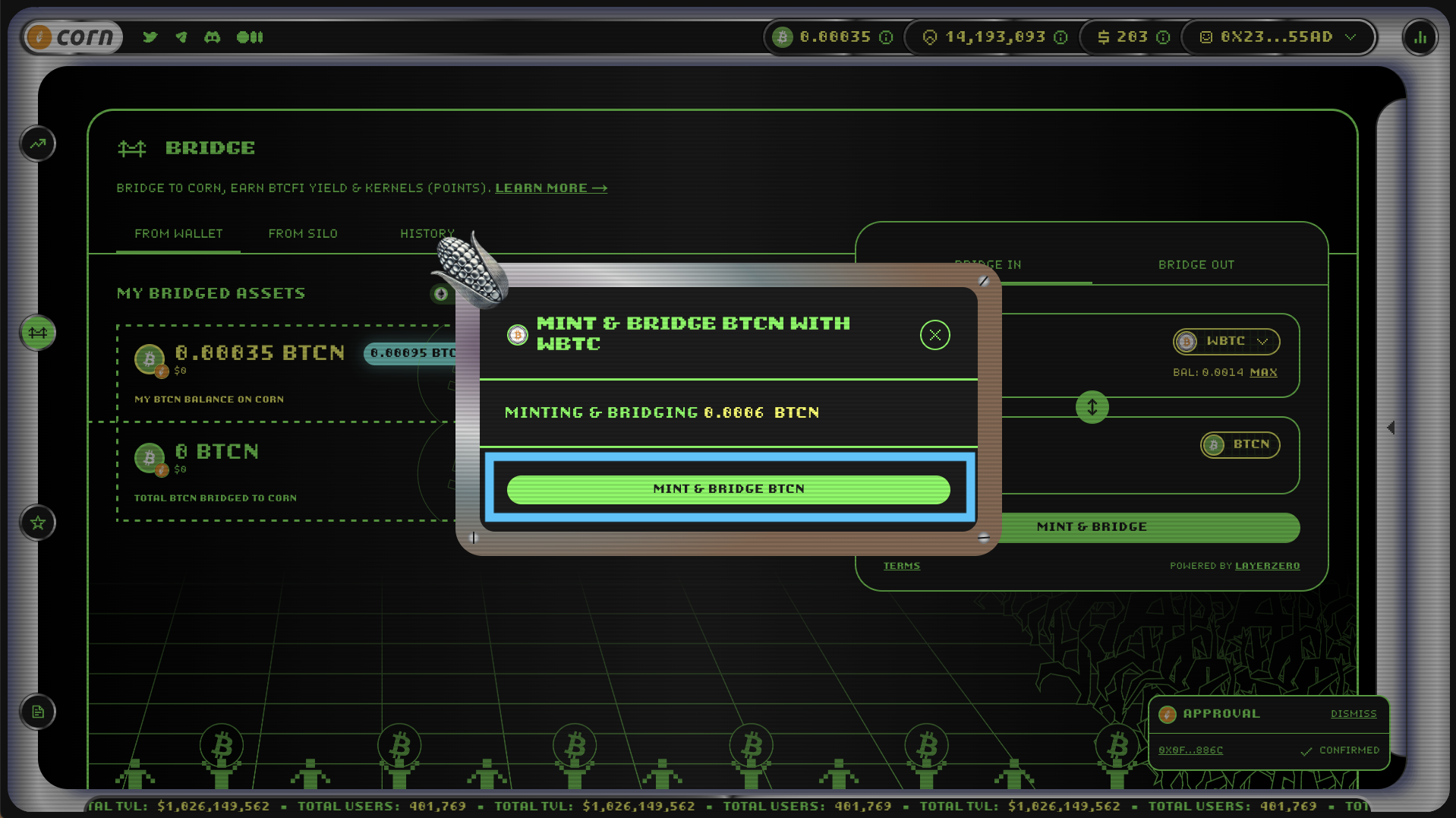Click the small round icon beside My Bridged Assets

pos(440,293)
